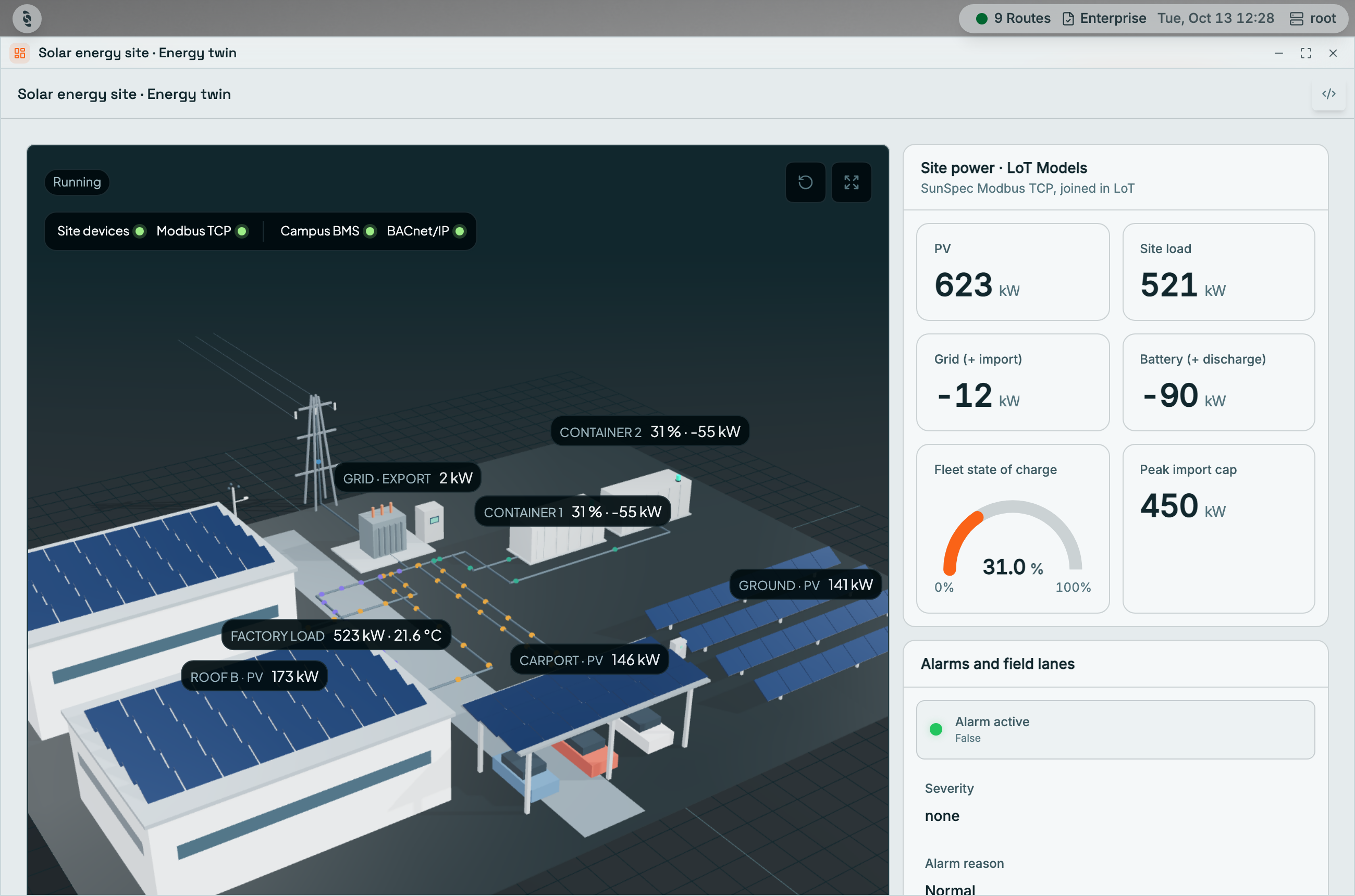Click the Alarms and field lanes heading

(997, 664)
